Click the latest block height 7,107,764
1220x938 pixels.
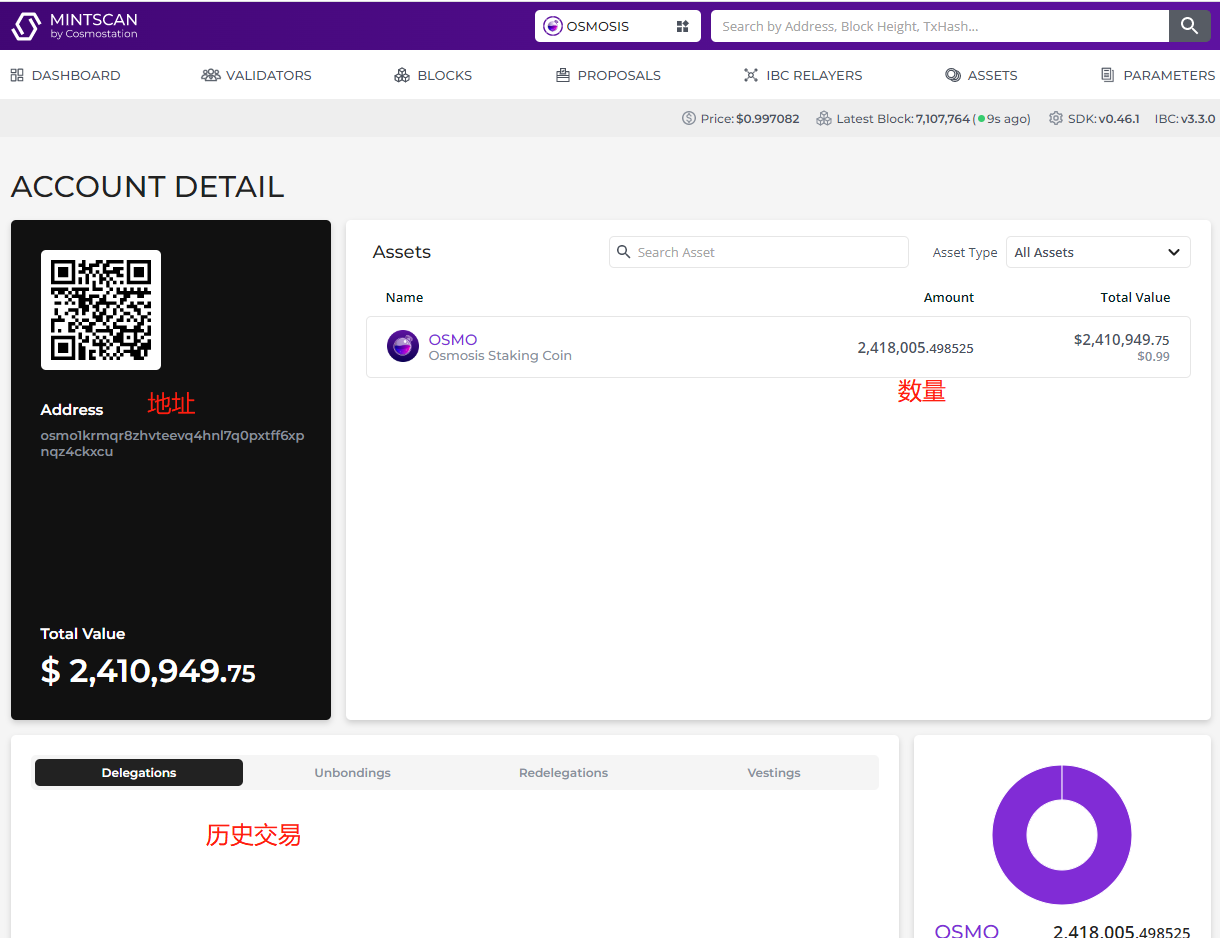click(x=942, y=119)
